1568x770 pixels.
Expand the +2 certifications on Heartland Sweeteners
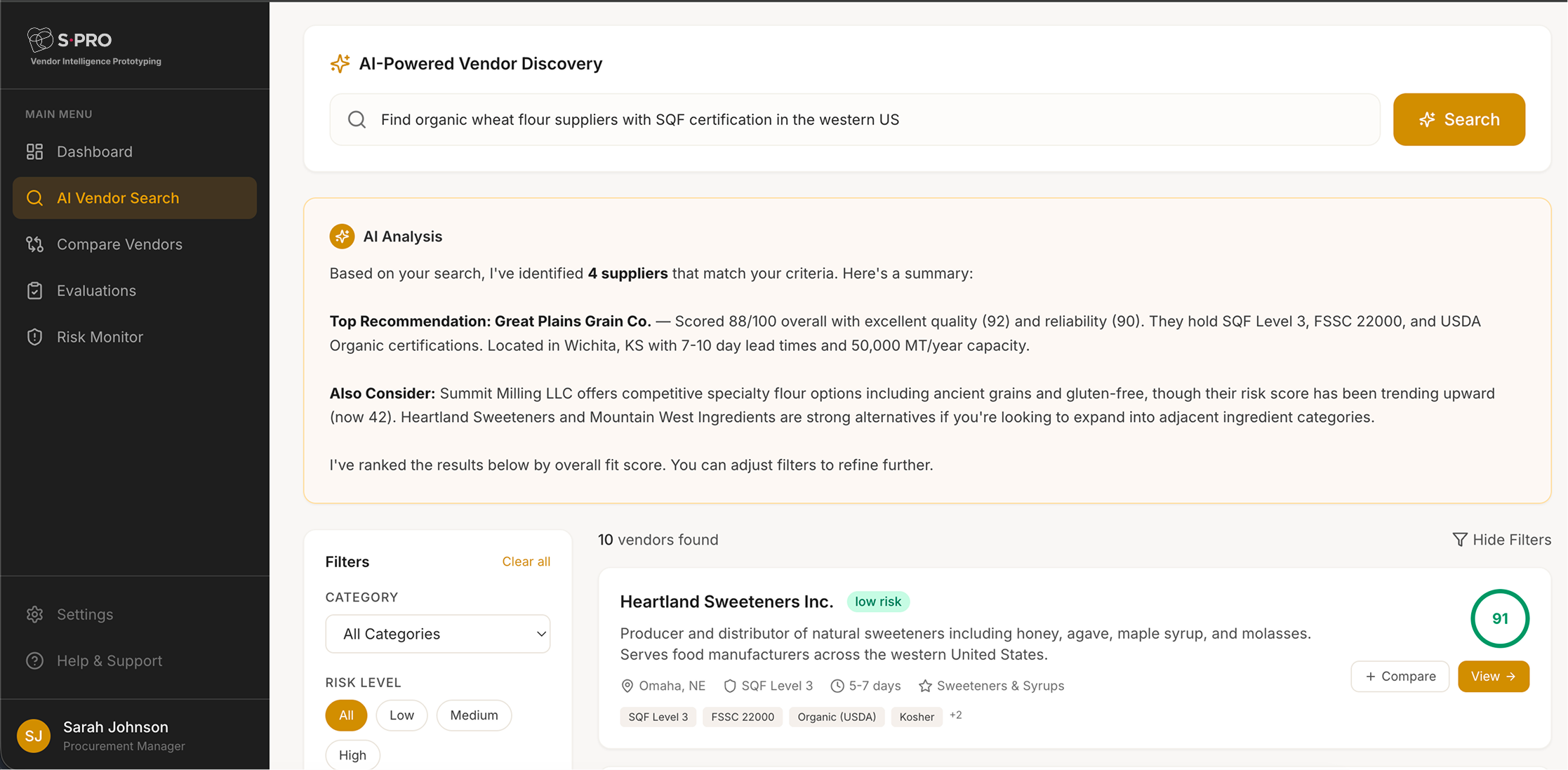[956, 715]
